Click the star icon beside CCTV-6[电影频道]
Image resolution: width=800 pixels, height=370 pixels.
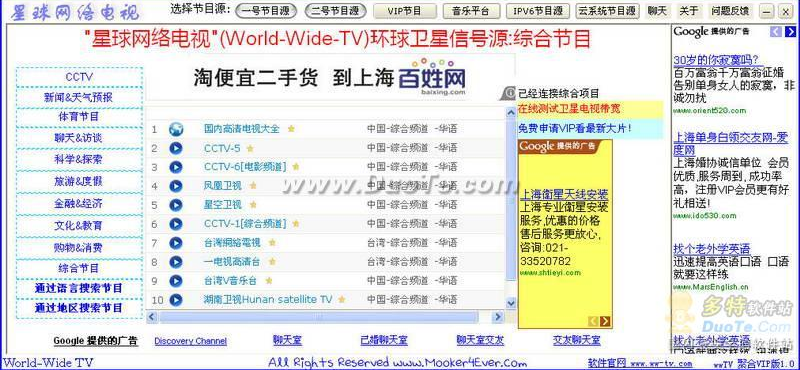[296, 167]
